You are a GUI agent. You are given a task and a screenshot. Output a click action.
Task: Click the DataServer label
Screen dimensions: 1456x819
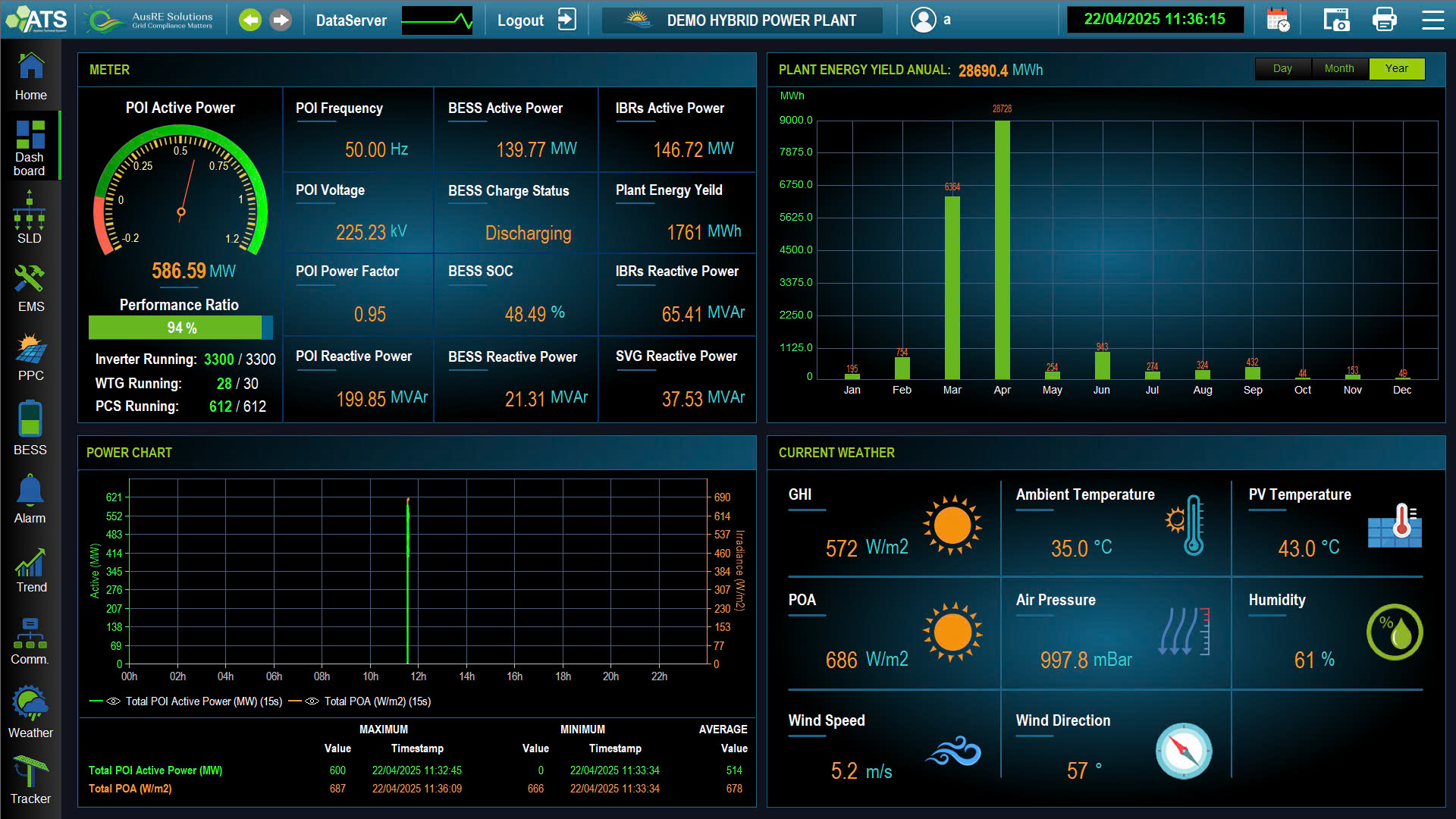coord(351,20)
